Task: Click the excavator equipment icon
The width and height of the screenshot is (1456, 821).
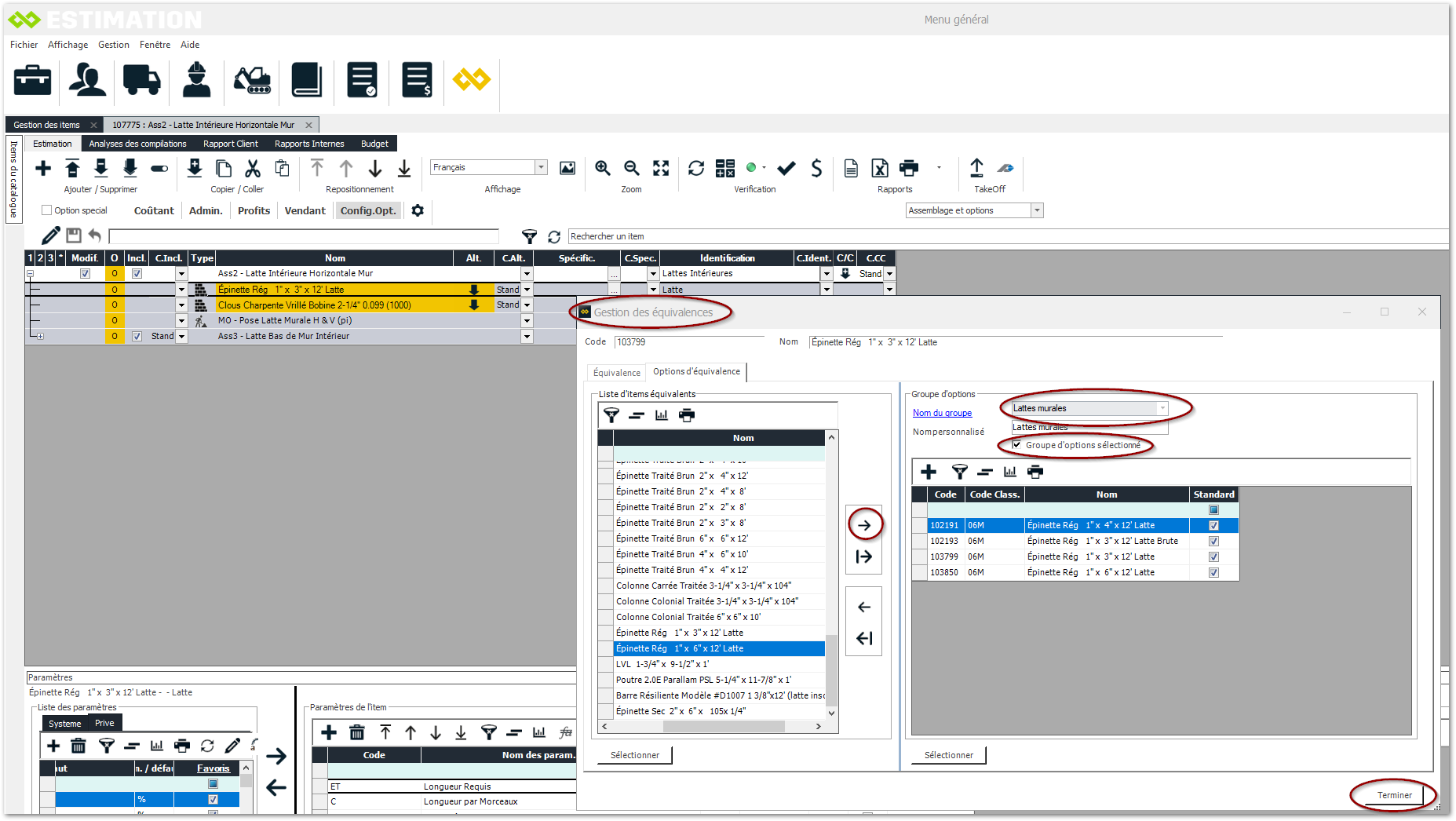Action: (x=252, y=80)
